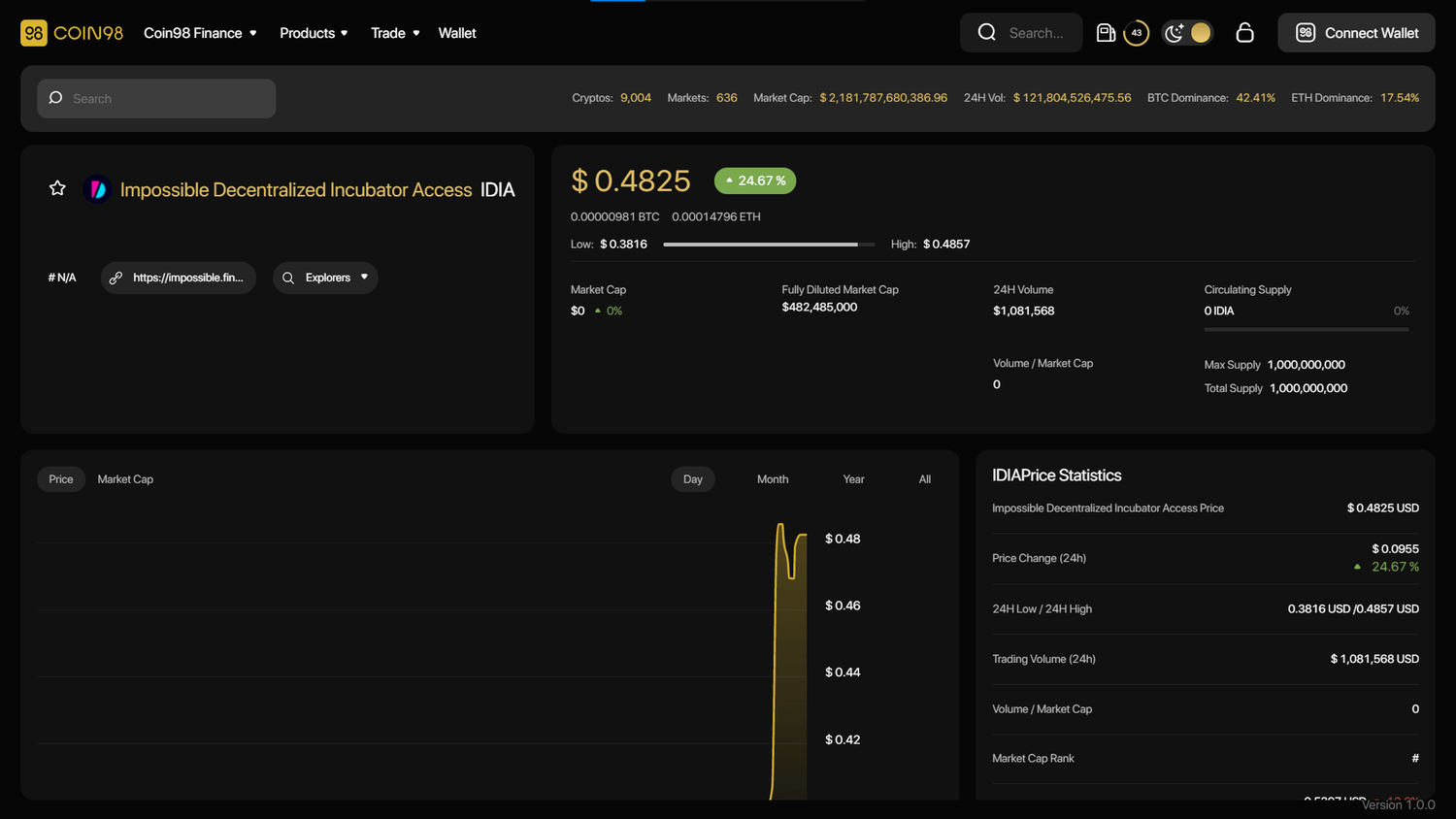
Task: Select the Day chart range
Action: click(x=693, y=479)
